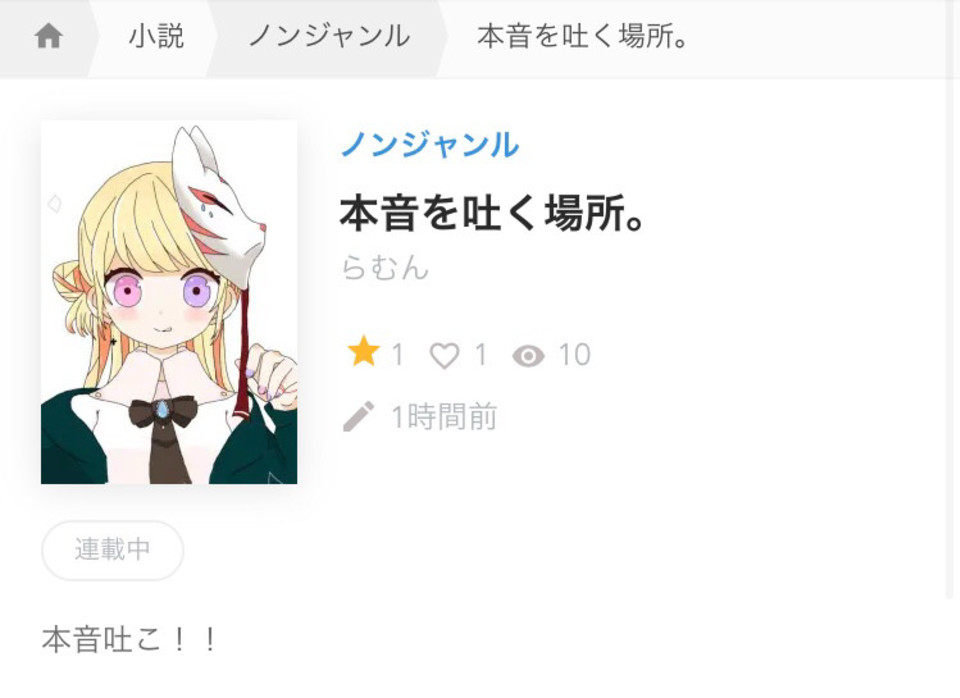960x698 pixels.
Task: Follow the blue ノンジャンル genre link
Action: pyautogui.click(x=430, y=144)
